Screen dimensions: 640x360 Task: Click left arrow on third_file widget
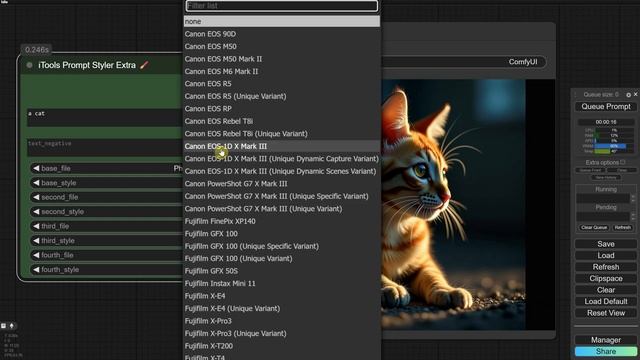[x=36, y=226]
